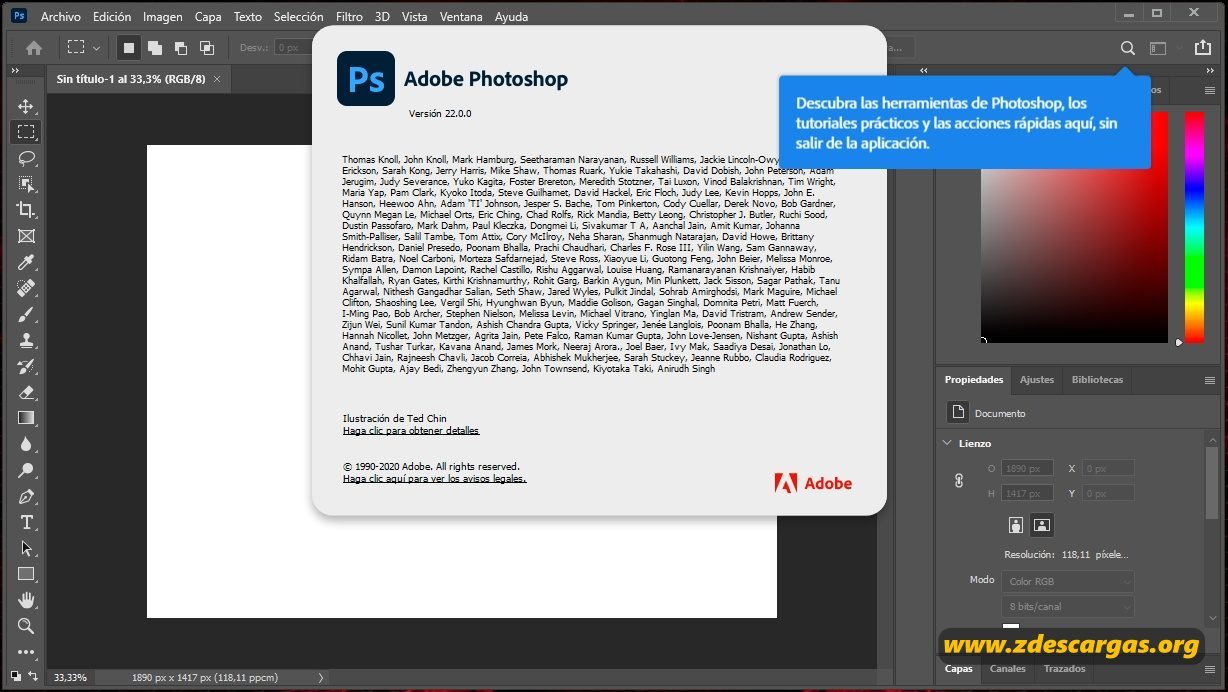The width and height of the screenshot is (1228, 692).
Task: Open the Imagen menu
Action: coord(163,17)
